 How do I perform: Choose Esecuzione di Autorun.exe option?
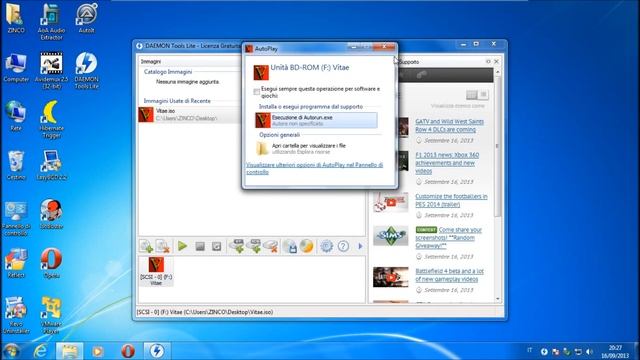pyautogui.click(x=316, y=120)
